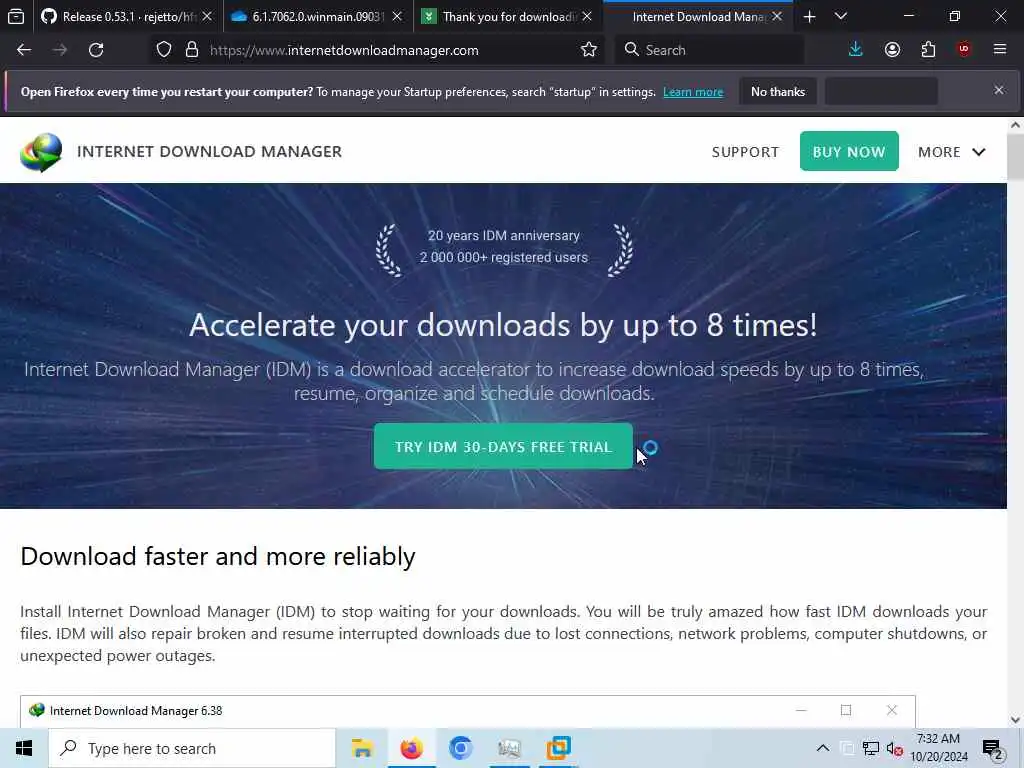Viewport: 1024px width, 768px height.
Task: Close the Thank you for downloading tab
Action: [587, 16]
